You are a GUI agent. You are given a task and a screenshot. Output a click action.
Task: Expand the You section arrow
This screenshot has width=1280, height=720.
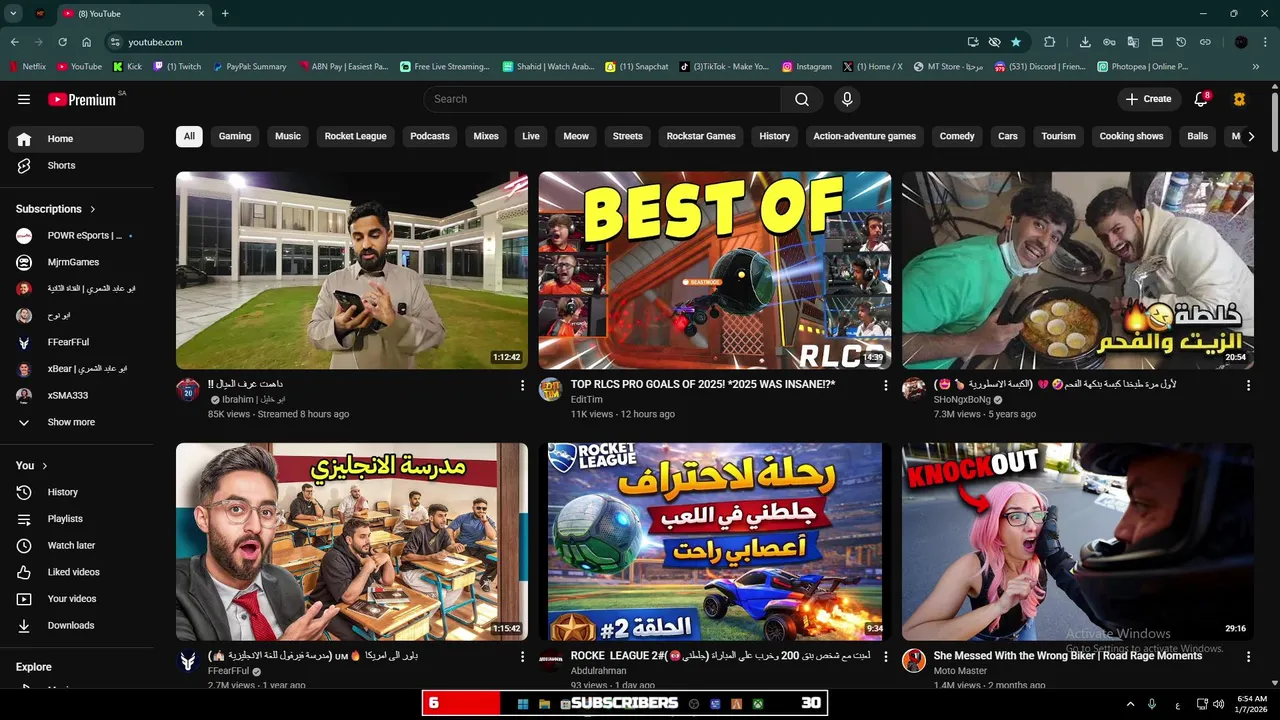[45, 466]
